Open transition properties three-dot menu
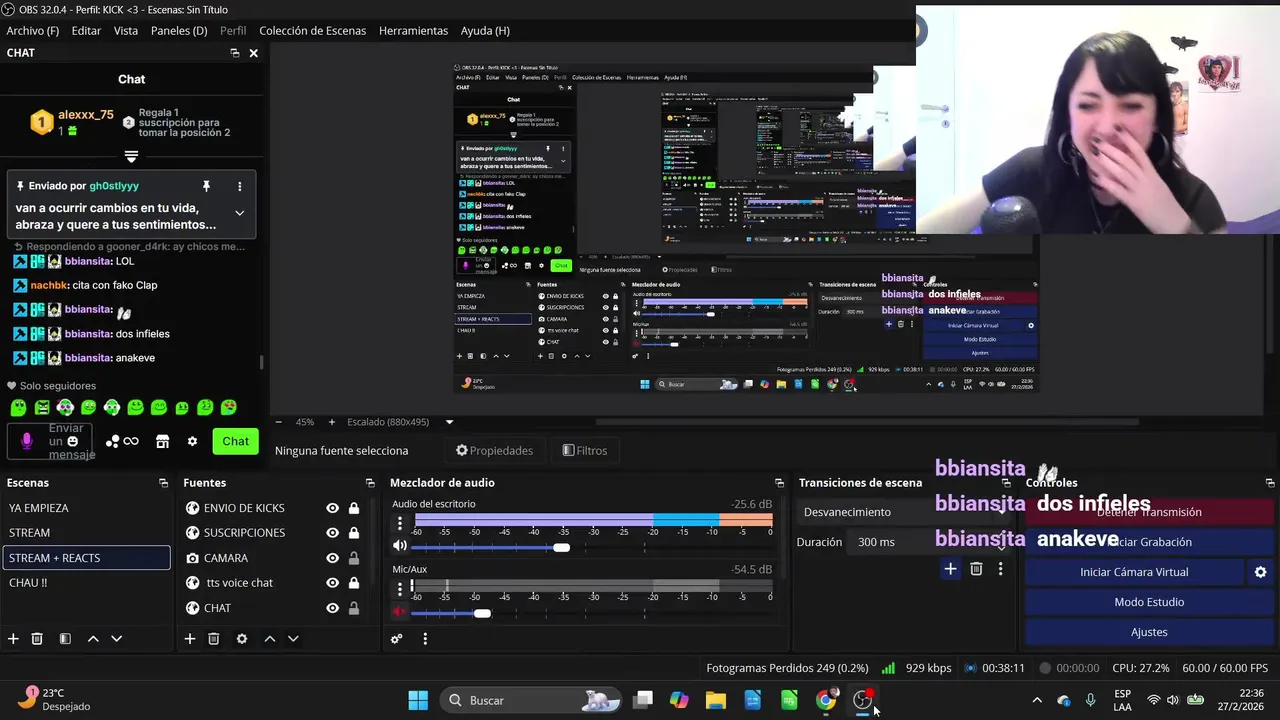Image resolution: width=1280 pixels, height=720 pixels. coord(1000,569)
